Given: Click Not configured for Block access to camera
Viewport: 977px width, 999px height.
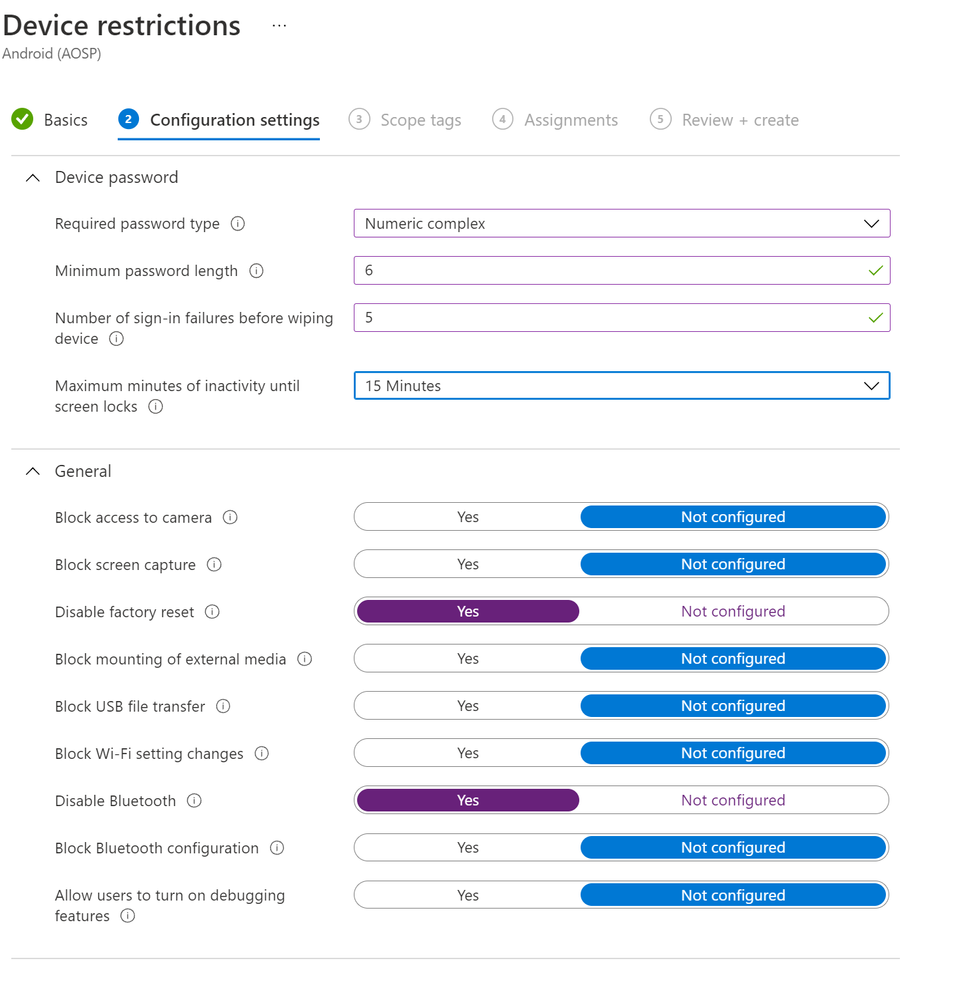Looking at the screenshot, I should pyautogui.click(x=733, y=517).
